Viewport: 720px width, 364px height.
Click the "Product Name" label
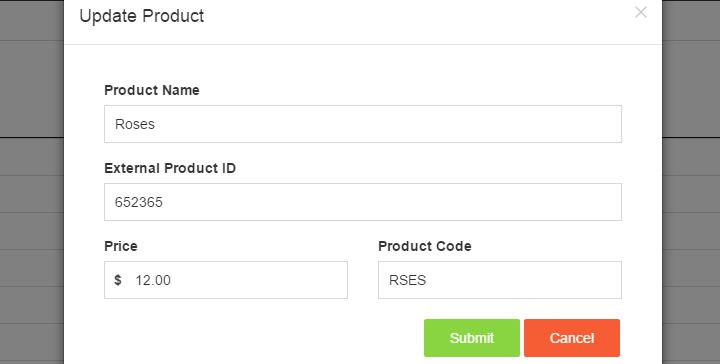click(152, 90)
